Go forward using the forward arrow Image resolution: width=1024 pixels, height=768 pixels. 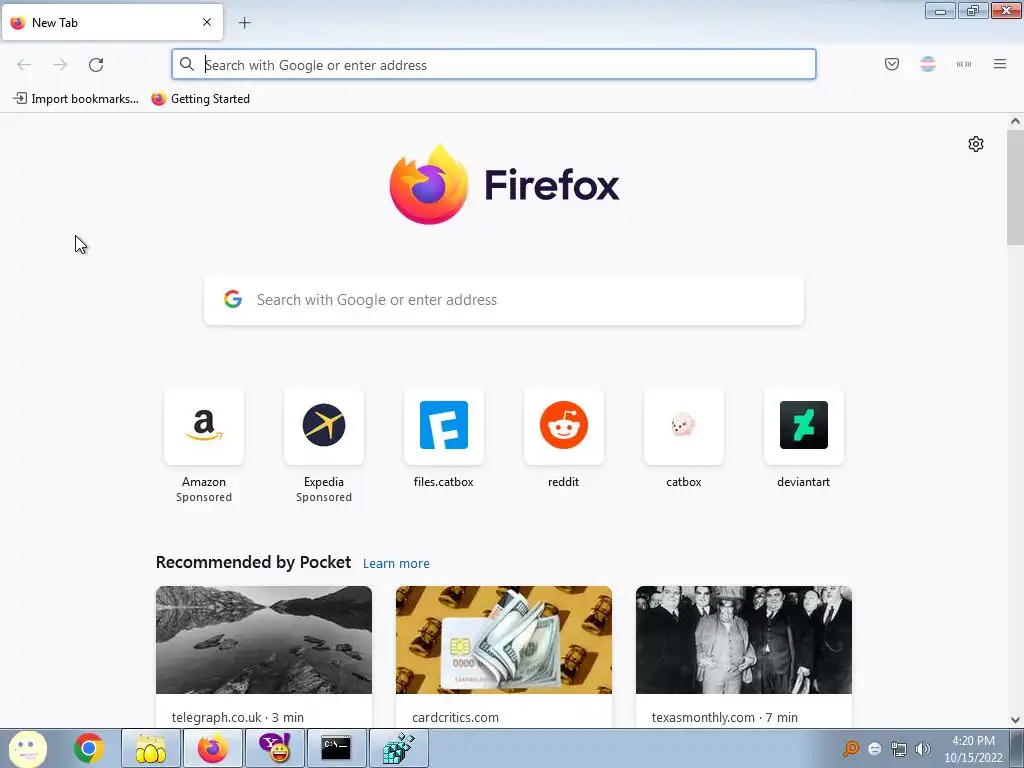click(60, 65)
